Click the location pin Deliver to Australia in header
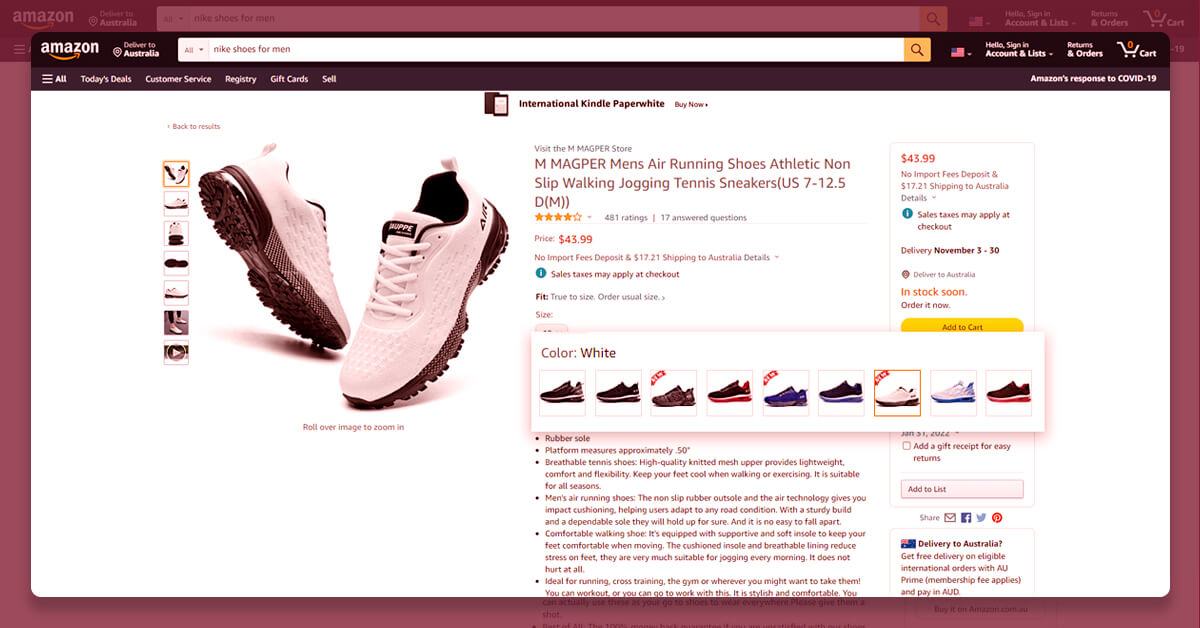The height and width of the screenshot is (628, 1200). tap(137, 49)
